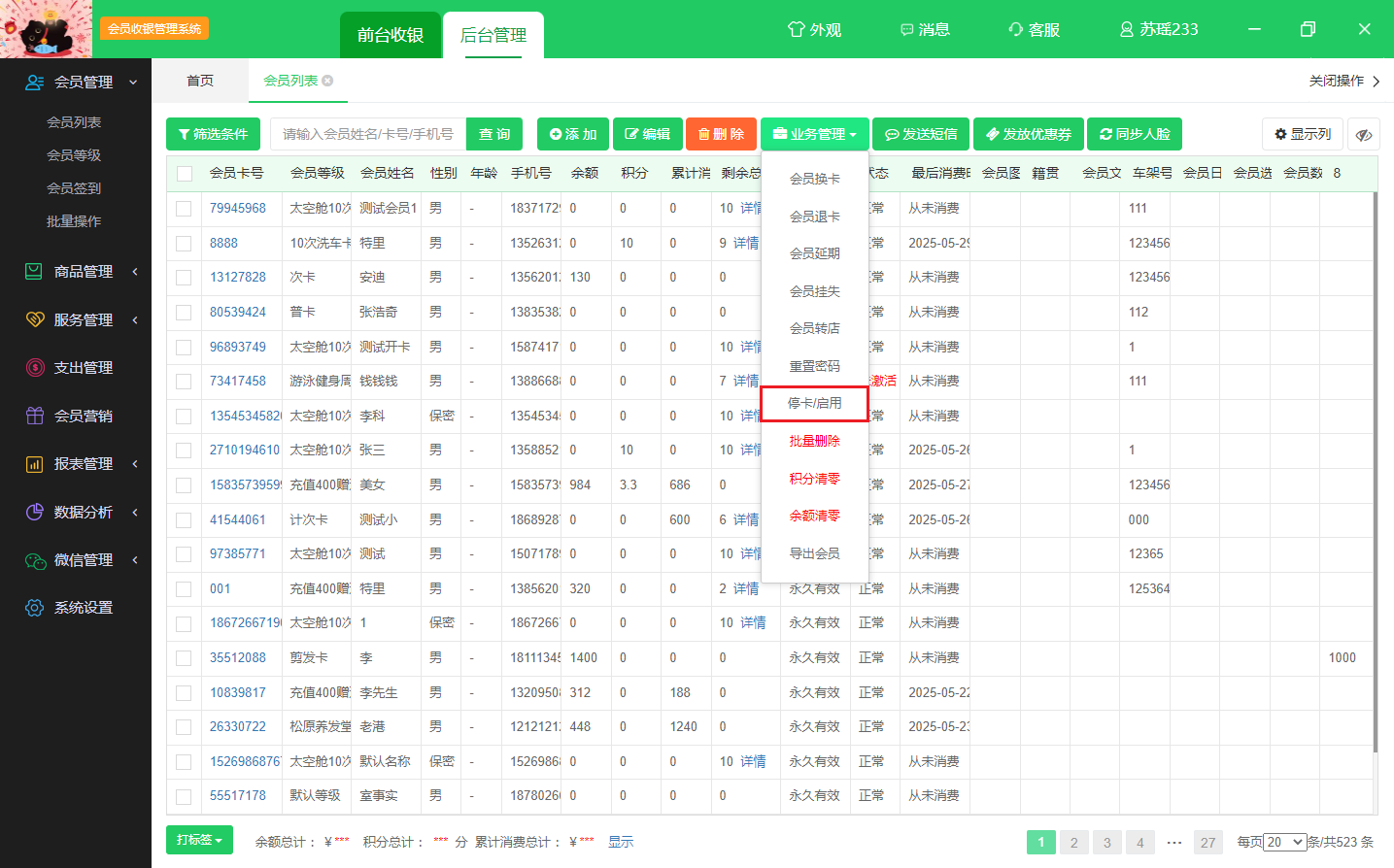Click the 服务管理 sidebar icon

(x=35, y=319)
